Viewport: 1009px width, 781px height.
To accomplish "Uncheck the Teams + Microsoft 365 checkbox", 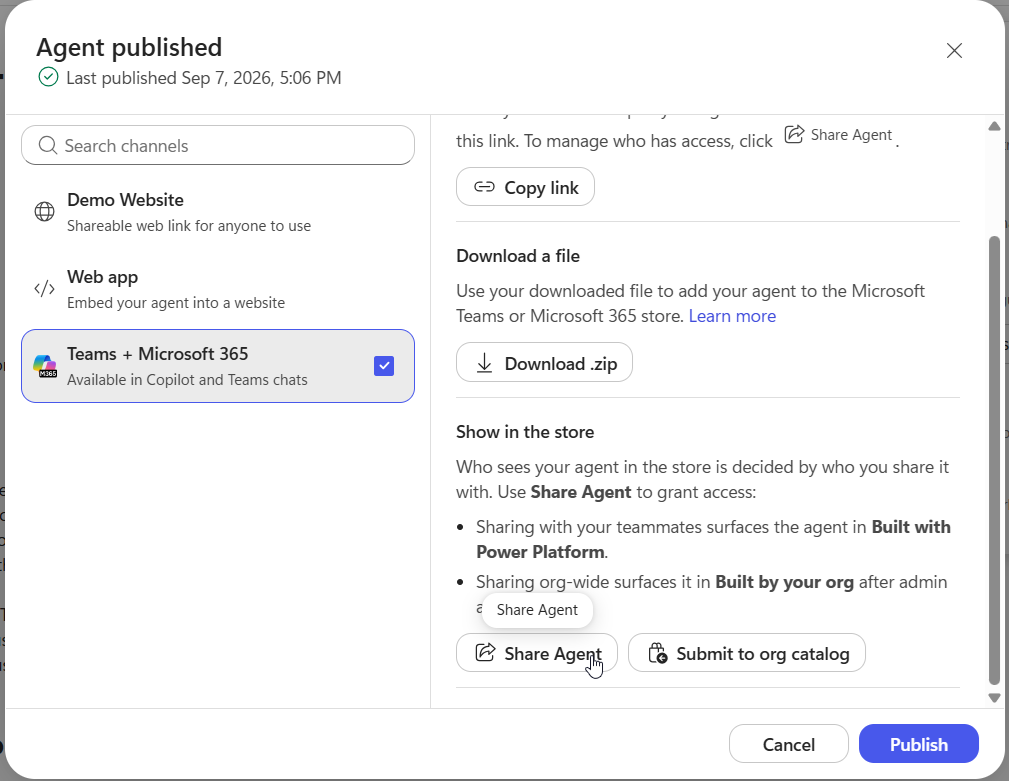I will [x=384, y=366].
